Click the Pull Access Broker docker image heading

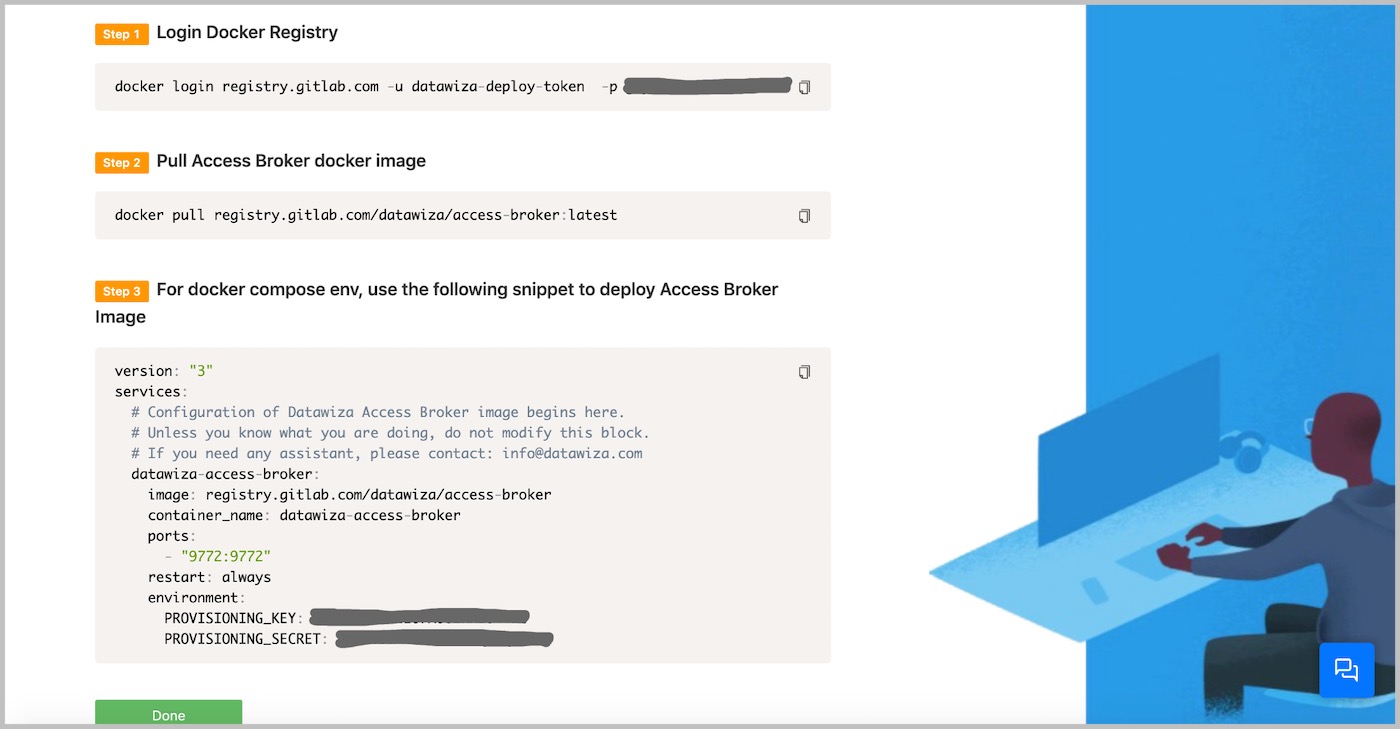click(291, 161)
